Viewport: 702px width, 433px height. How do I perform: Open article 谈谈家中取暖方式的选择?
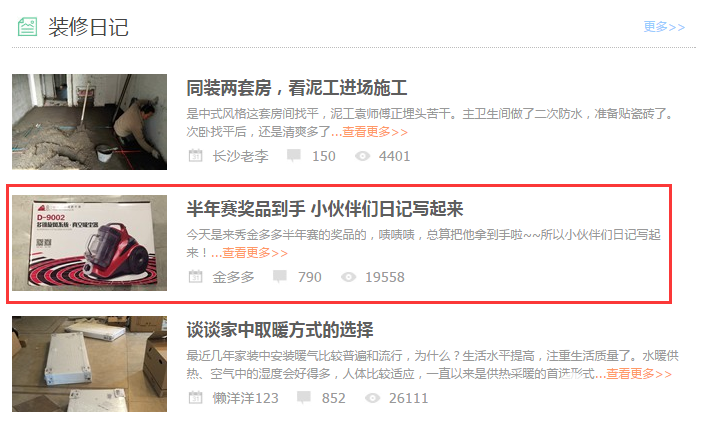pyautogui.click(x=280, y=330)
